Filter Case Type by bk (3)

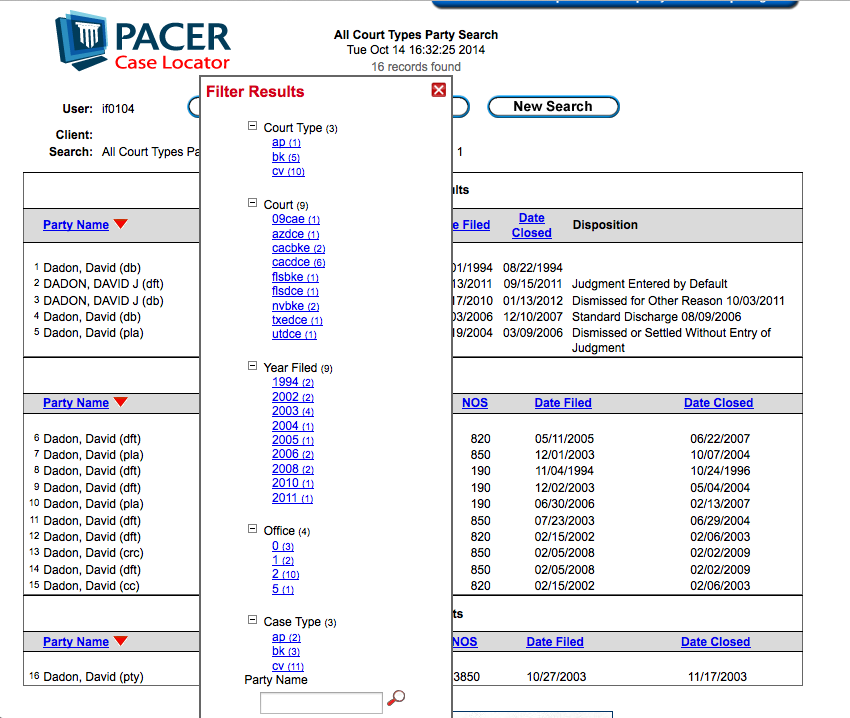pos(286,651)
